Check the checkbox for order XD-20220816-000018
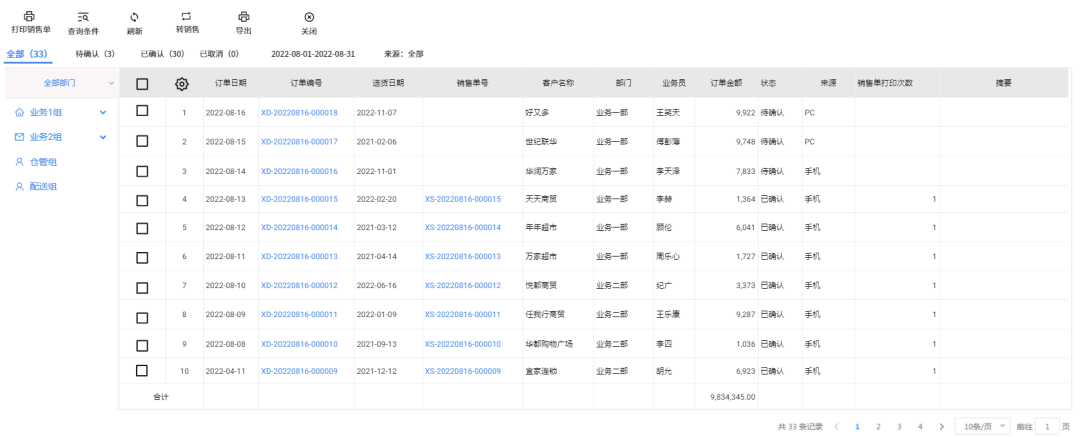The width and height of the screenshot is (1080, 437). click(142, 112)
